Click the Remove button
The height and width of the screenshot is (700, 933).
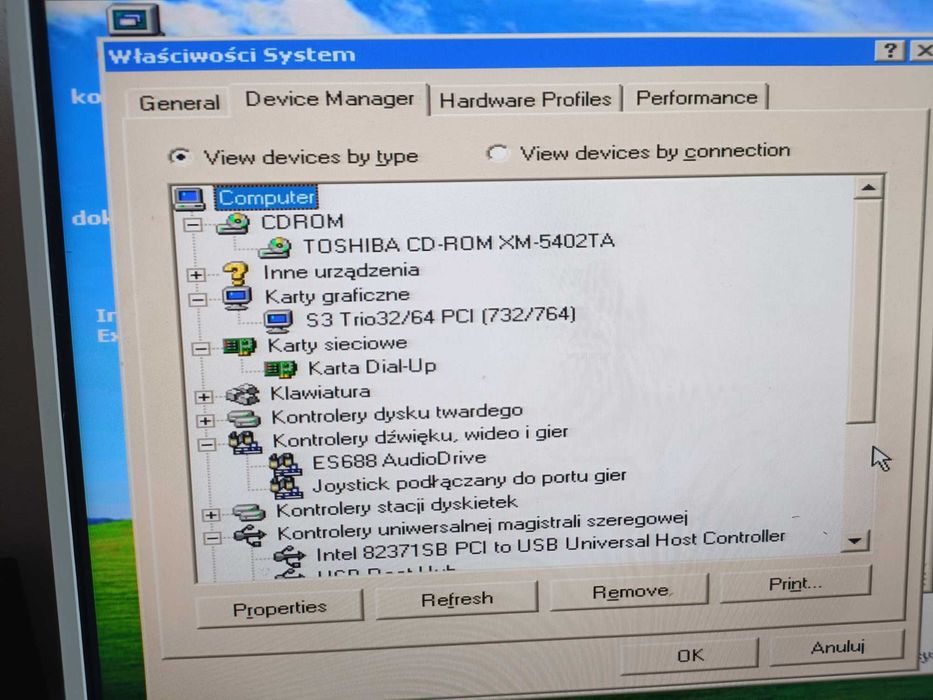(630, 592)
